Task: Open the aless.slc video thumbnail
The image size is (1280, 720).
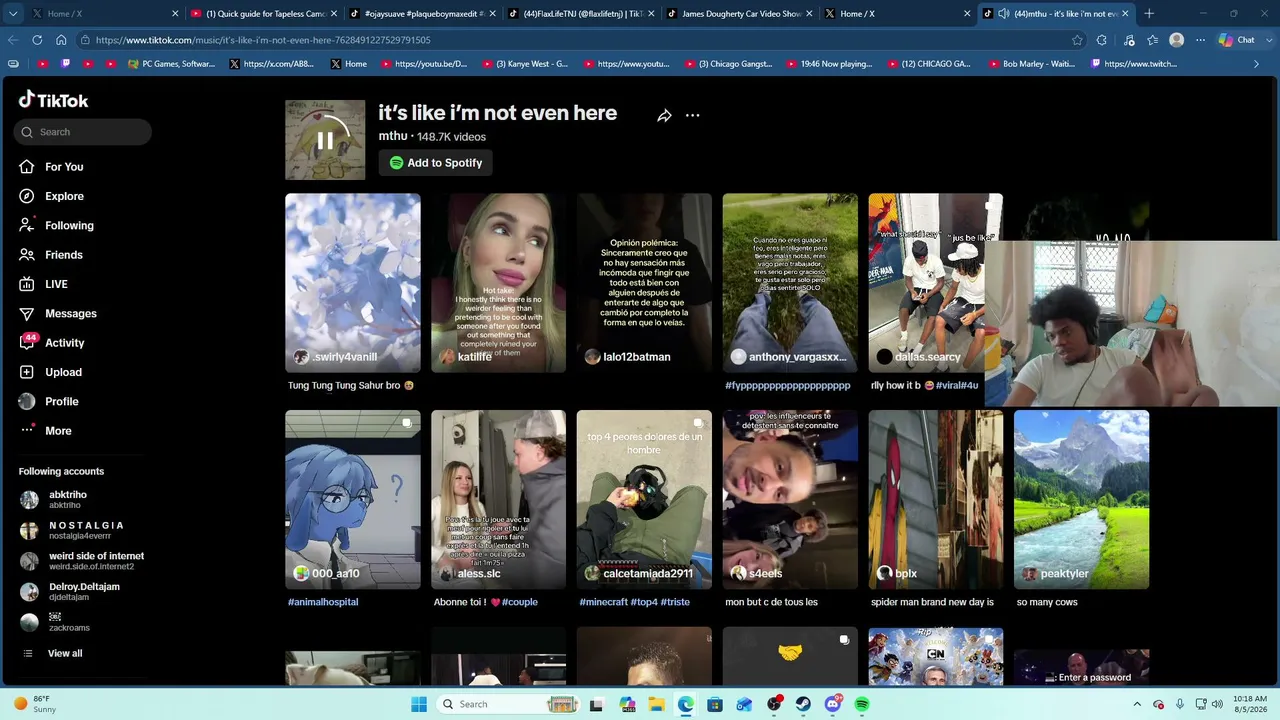Action: (x=498, y=500)
